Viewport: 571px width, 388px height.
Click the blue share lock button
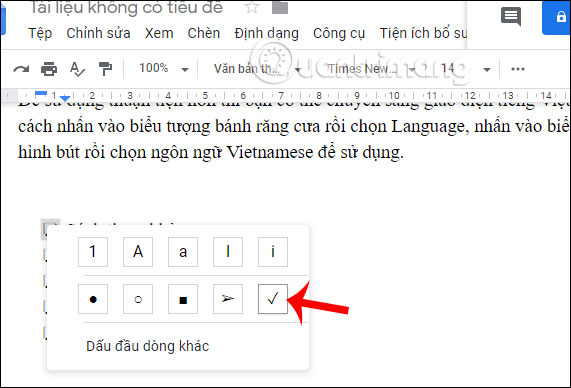[x=556, y=17]
